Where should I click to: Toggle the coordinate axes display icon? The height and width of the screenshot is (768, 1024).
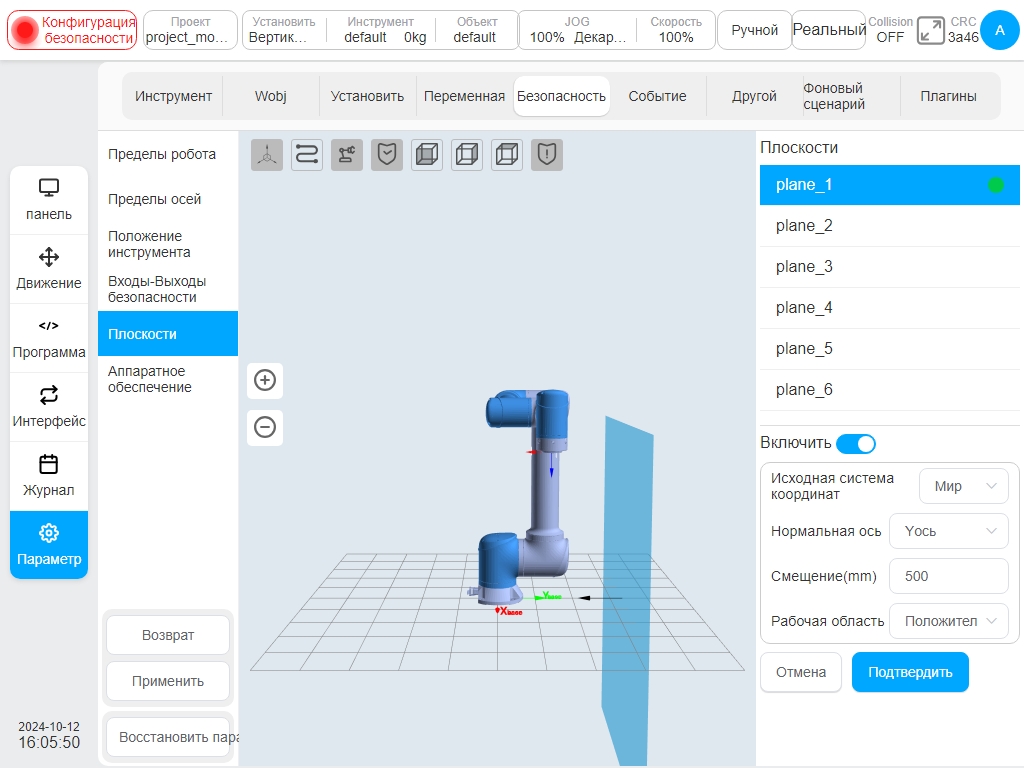(266, 155)
